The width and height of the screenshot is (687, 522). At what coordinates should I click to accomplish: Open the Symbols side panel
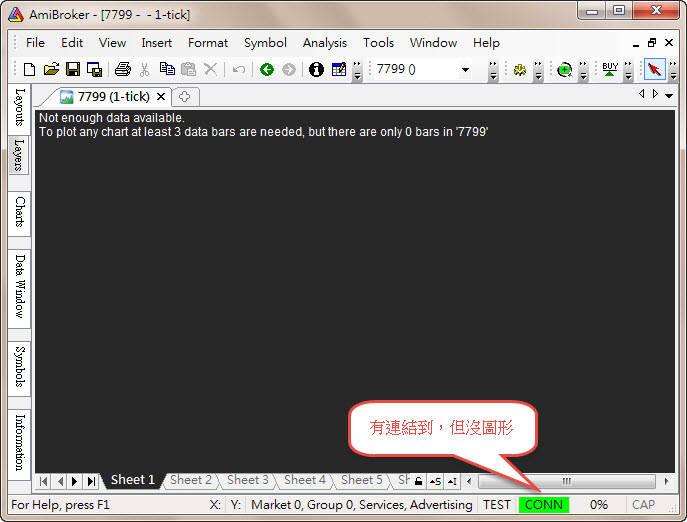19,367
